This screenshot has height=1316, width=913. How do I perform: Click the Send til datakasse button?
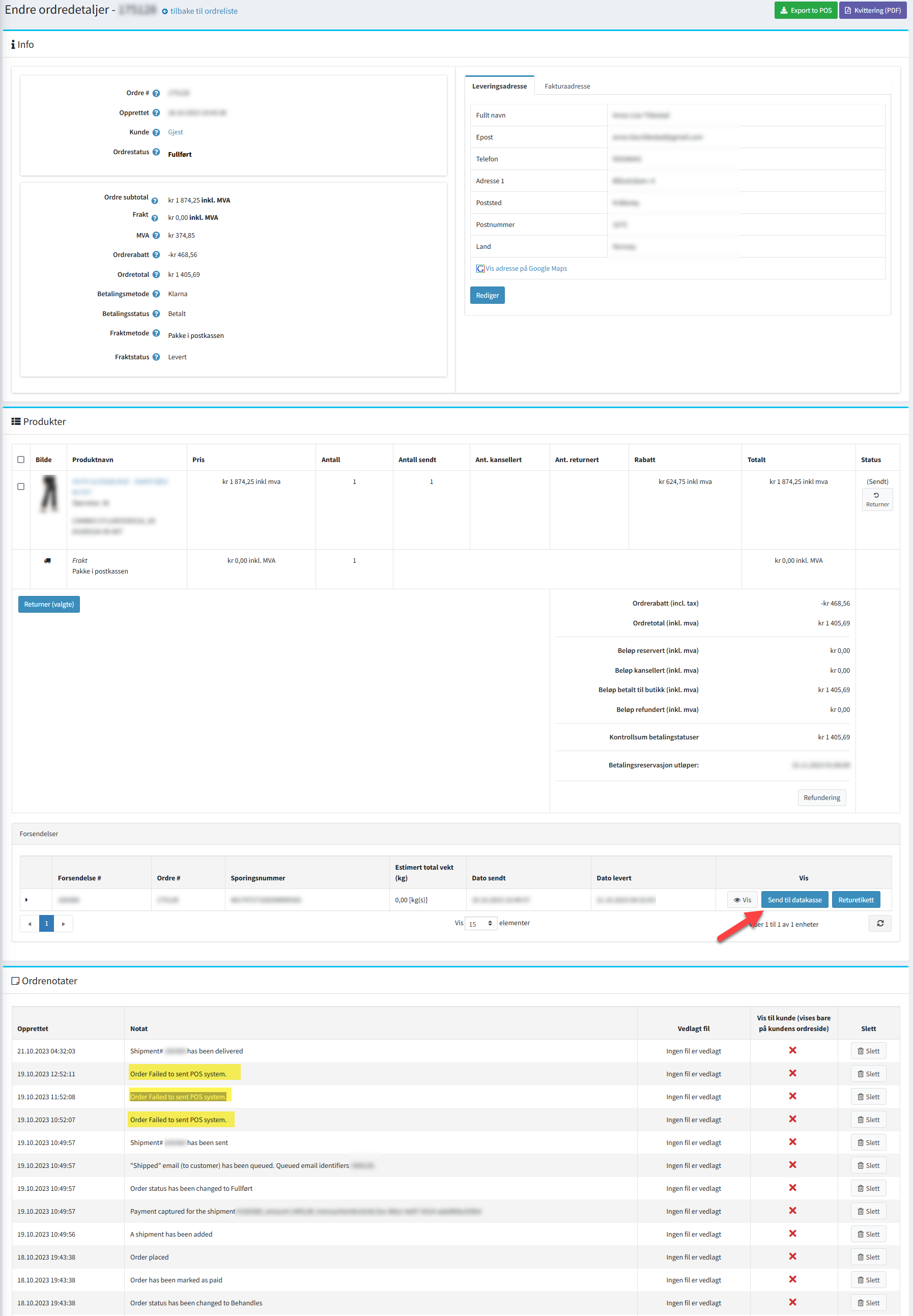794,900
